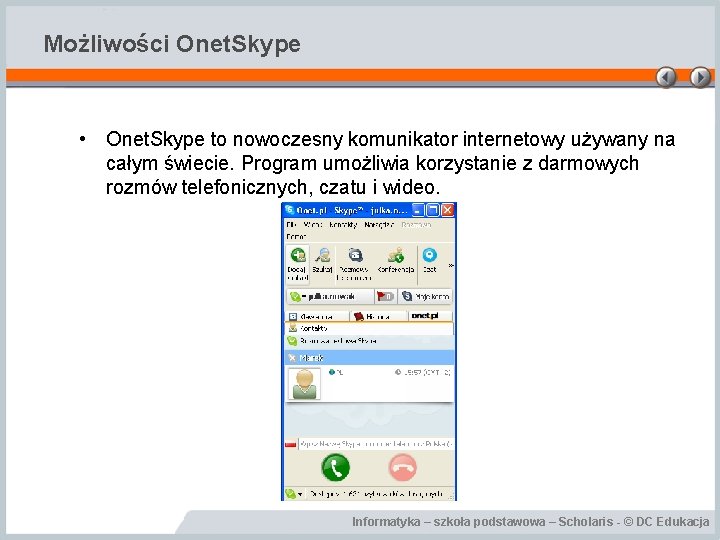Open the second menu item Widok
The height and width of the screenshot is (540, 720).
pyautogui.click(x=313, y=225)
